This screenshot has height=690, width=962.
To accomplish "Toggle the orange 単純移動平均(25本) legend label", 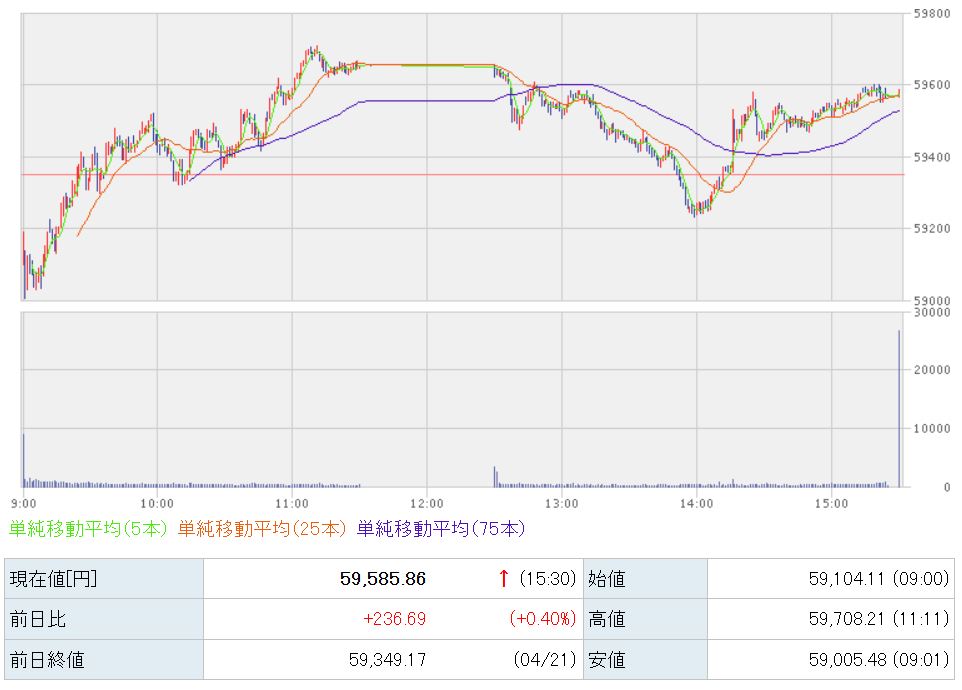I will (262, 529).
